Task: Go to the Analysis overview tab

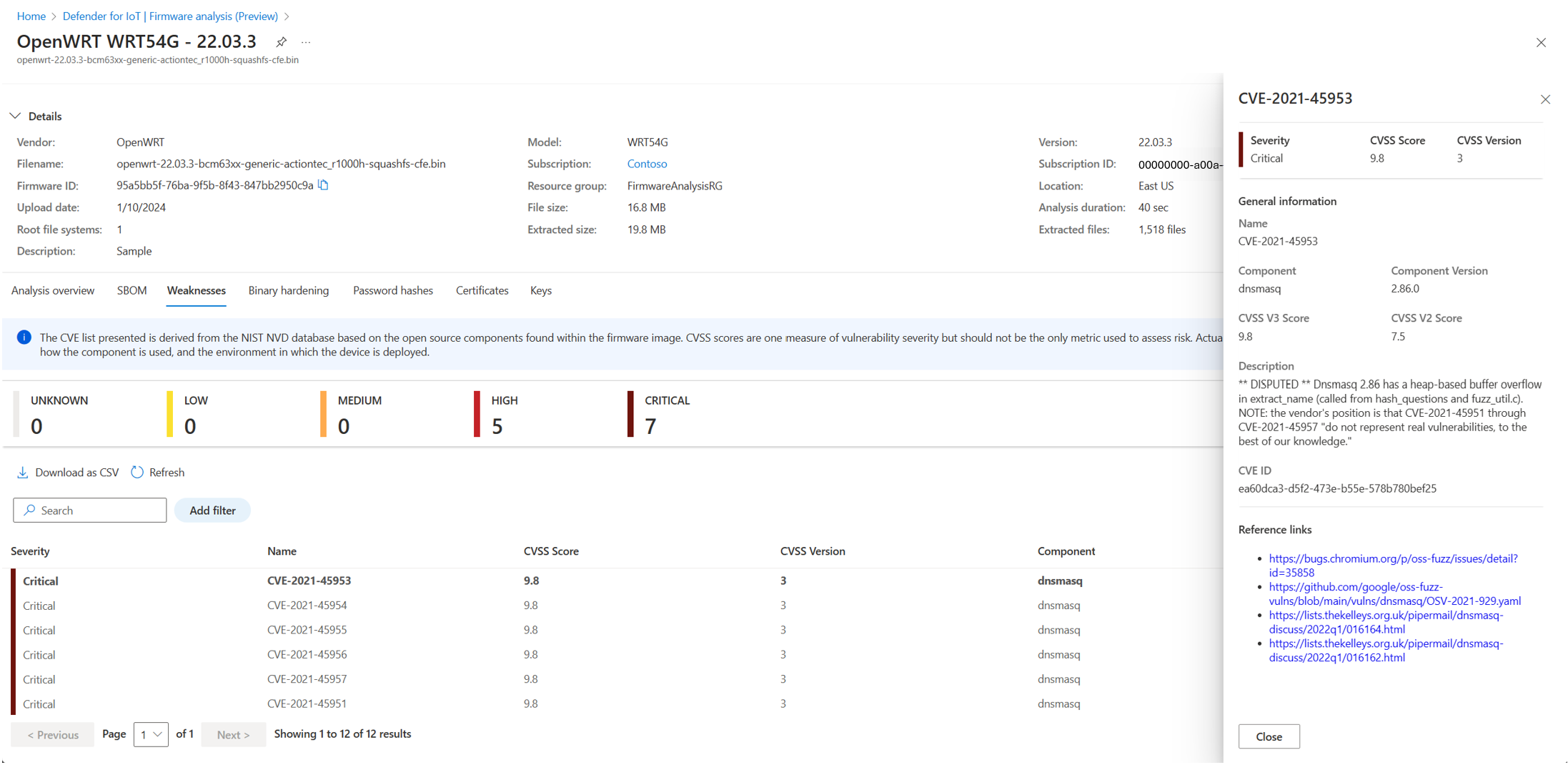Action: point(53,290)
